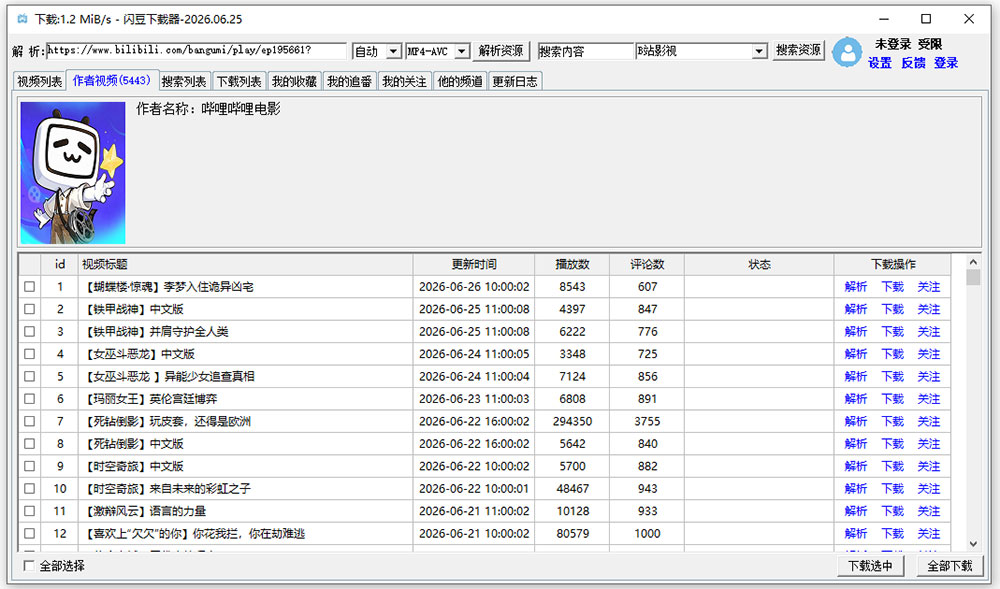Click 关注 for row 12
The height and width of the screenshot is (589, 1000).
pyautogui.click(x=929, y=534)
